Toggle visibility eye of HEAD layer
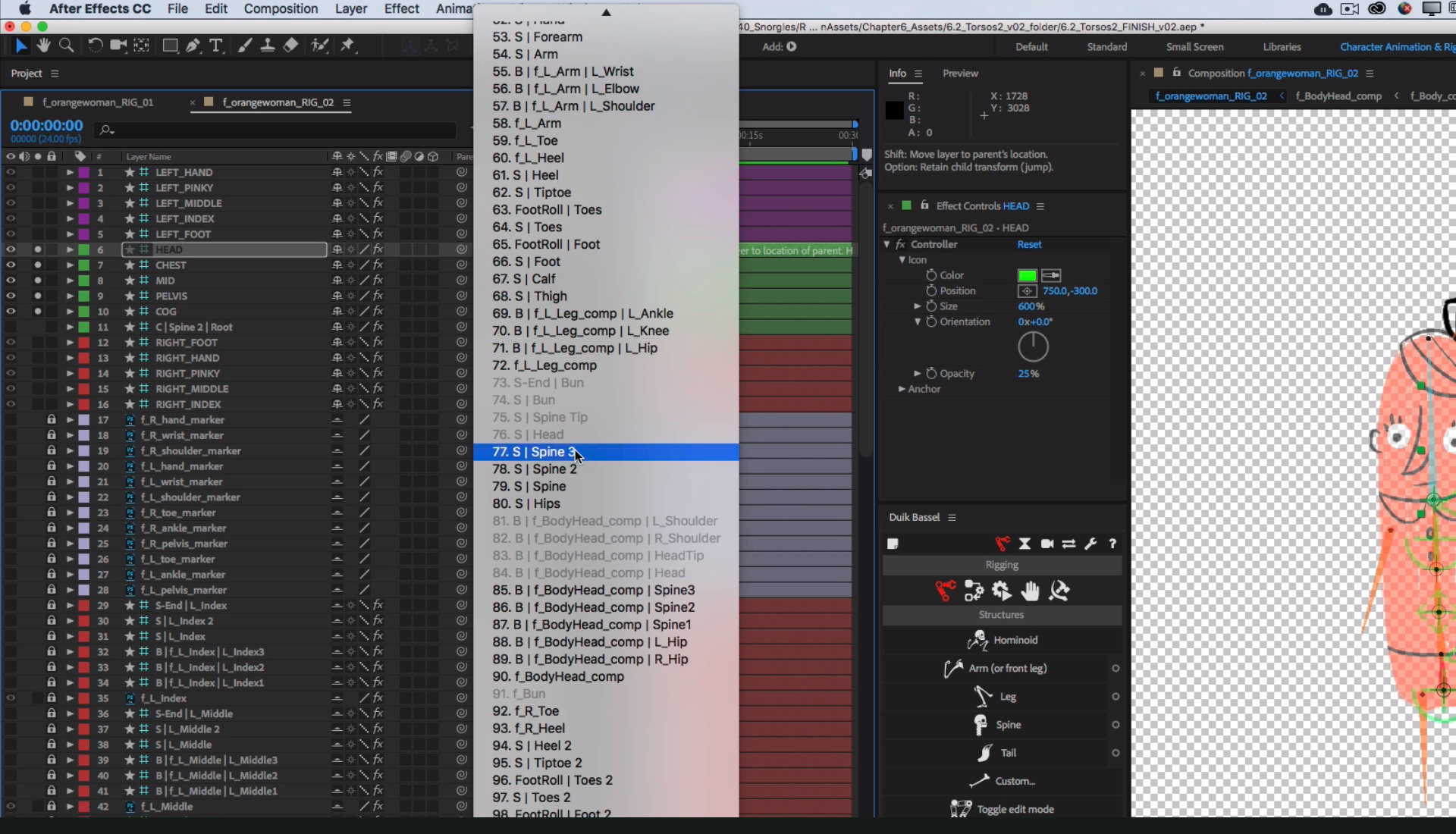This screenshot has width=1456, height=834. pos(11,249)
